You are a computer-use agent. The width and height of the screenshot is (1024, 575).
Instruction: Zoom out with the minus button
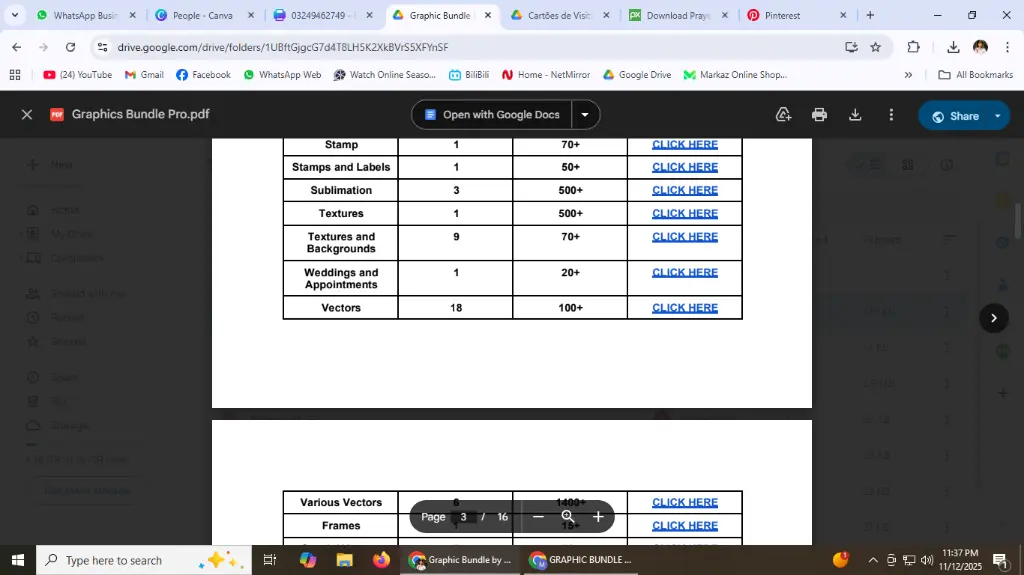(x=538, y=517)
